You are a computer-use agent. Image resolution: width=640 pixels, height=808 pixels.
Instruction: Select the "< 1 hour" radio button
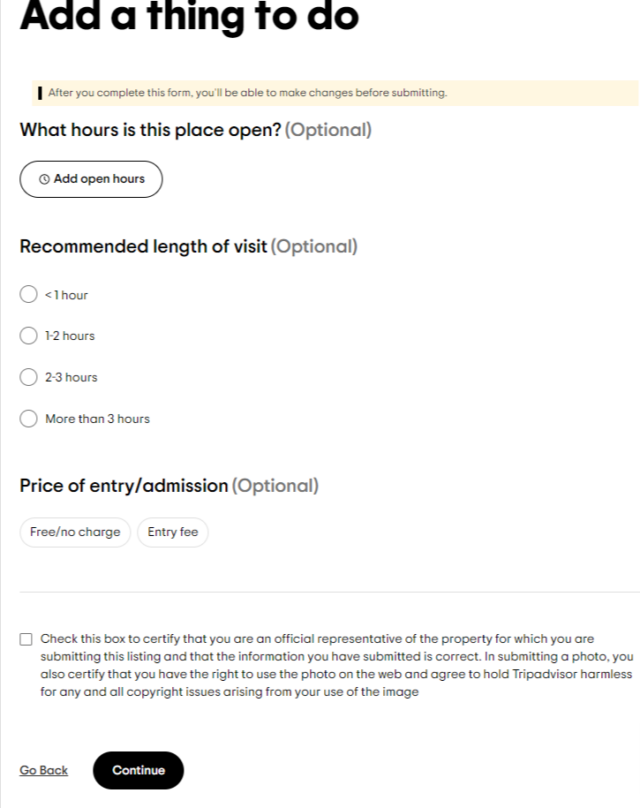(x=28, y=294)
